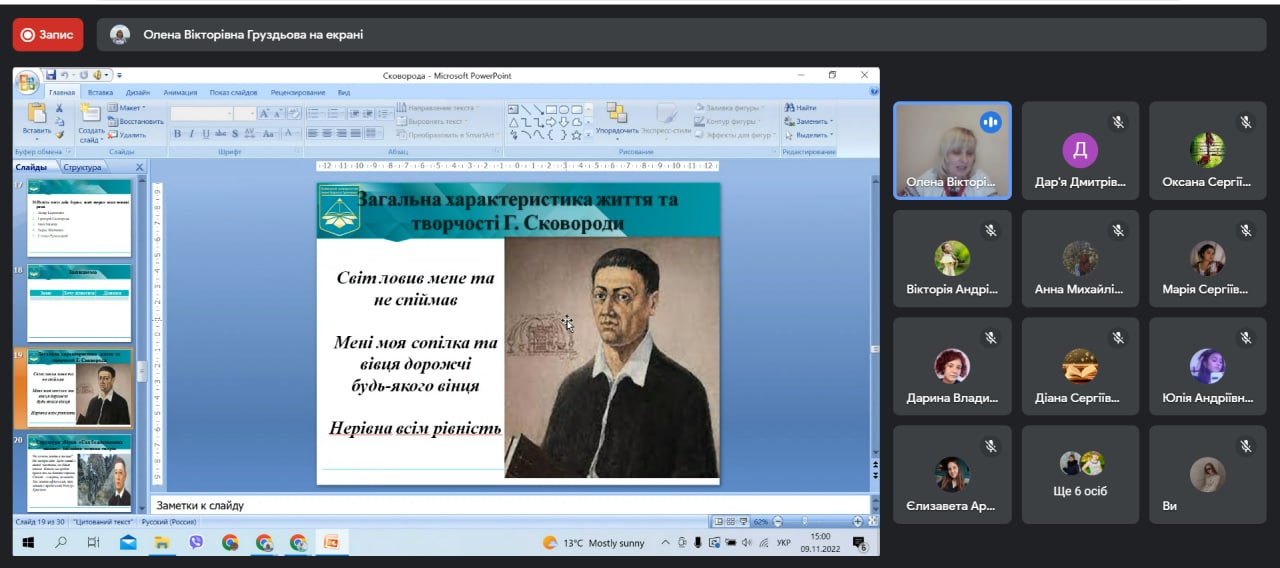
Task: Toggle bold formatting in Шрифт group
Action: [x=177, y=134]
